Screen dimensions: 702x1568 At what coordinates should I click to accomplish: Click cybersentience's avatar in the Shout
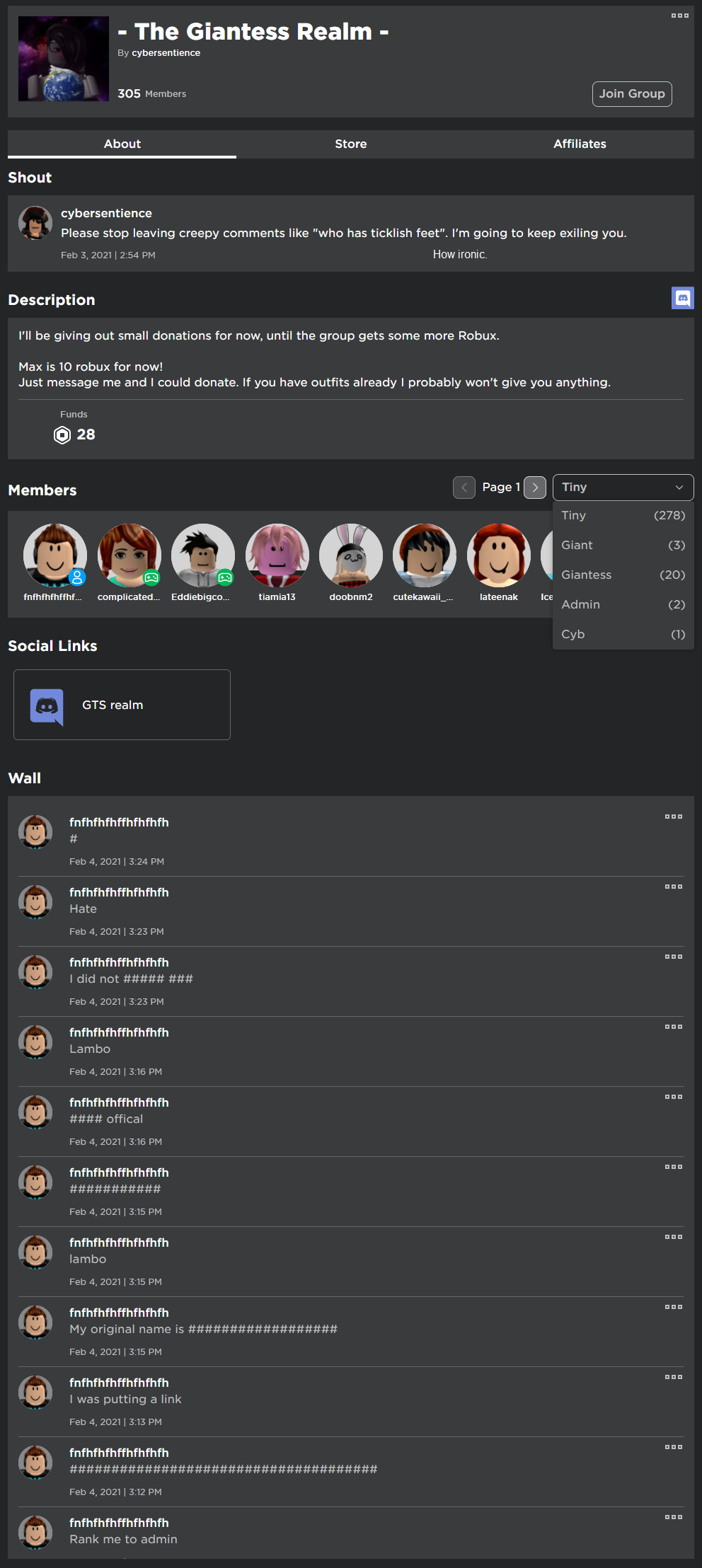pyautogui.click(x=35, y=224)
